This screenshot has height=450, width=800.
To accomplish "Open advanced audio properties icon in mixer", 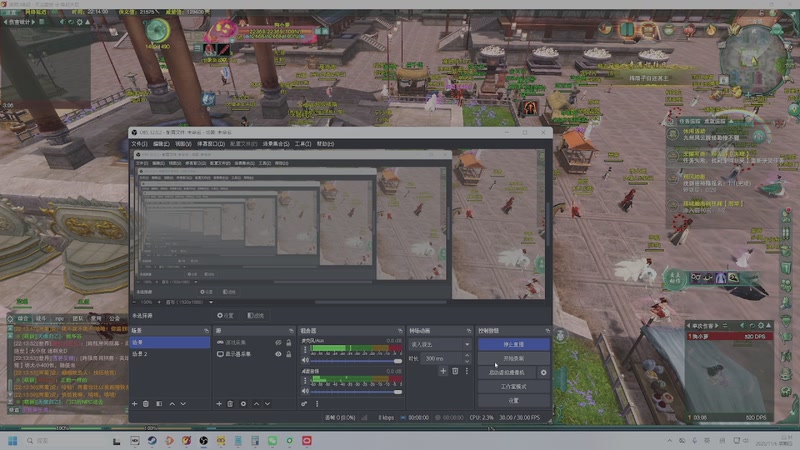I will coord(304,404).
